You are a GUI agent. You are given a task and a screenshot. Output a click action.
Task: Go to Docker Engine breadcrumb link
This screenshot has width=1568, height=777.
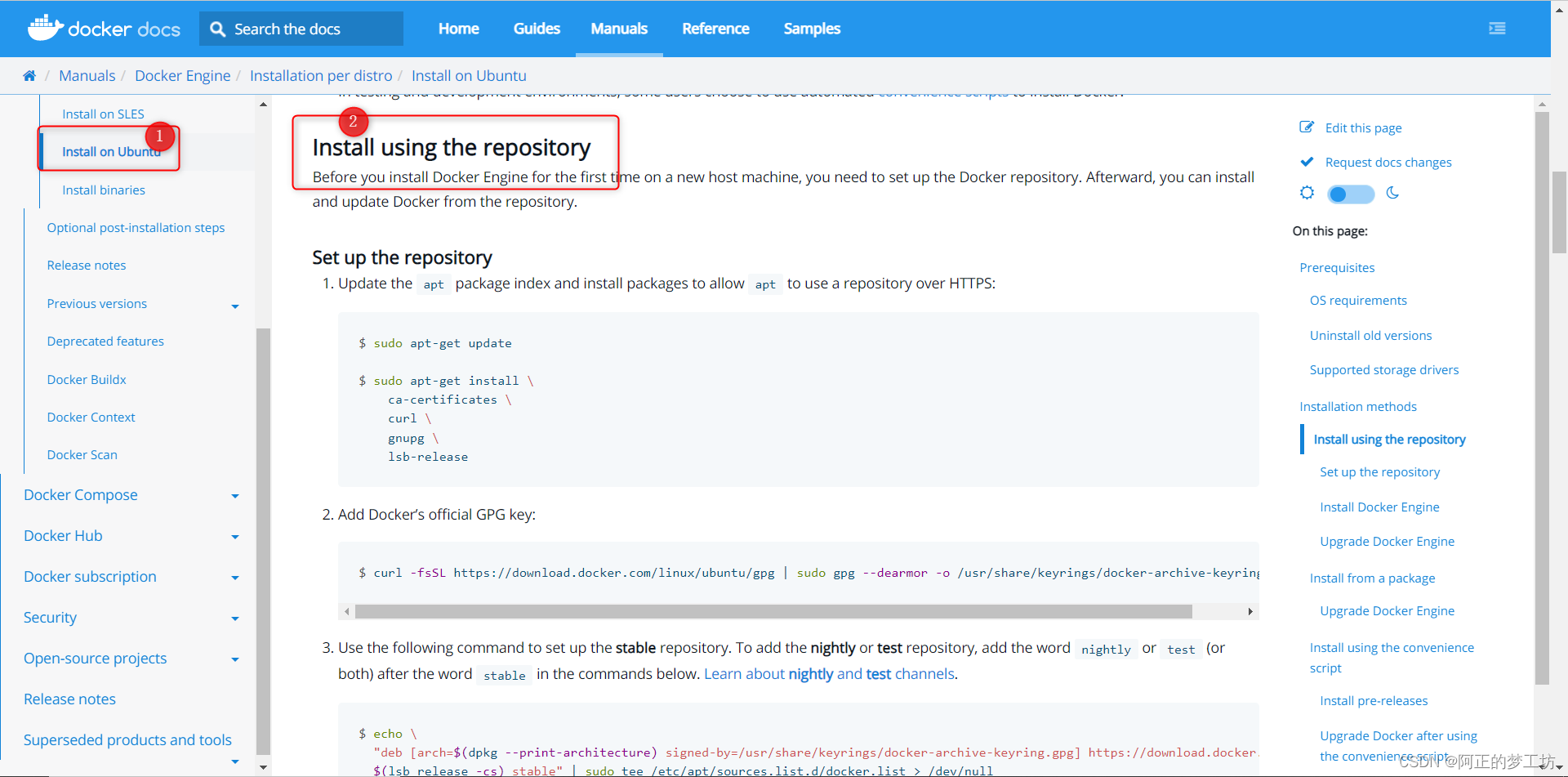(182, 76)
